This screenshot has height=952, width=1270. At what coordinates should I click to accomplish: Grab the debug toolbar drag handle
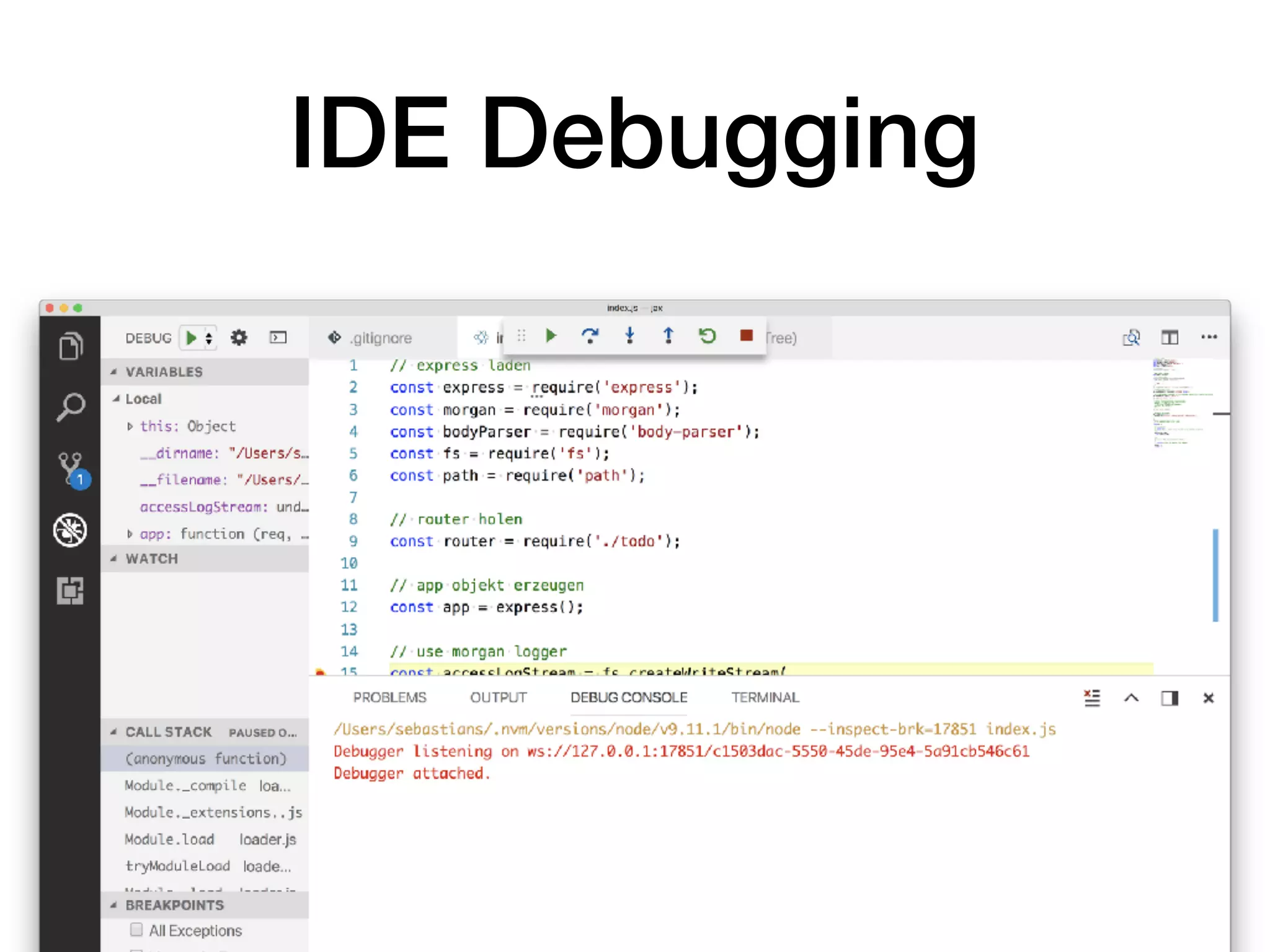tap(522, 336)
